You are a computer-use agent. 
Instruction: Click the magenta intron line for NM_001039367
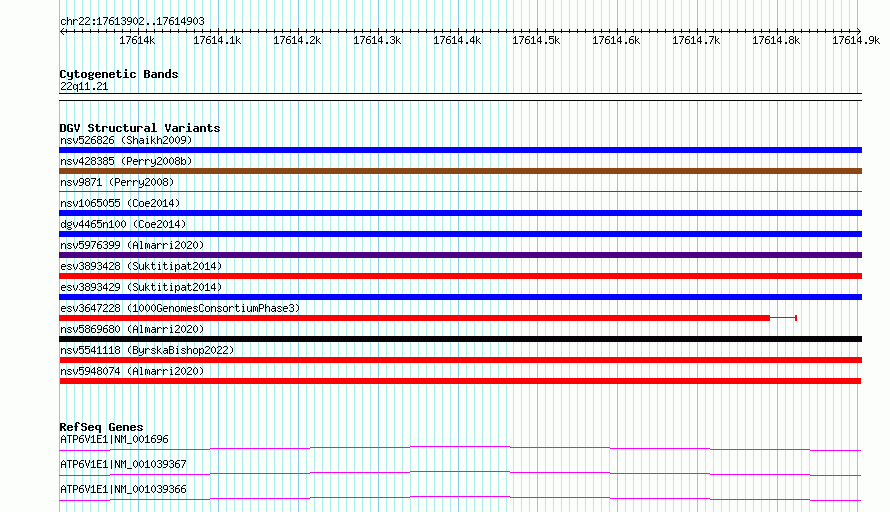460,473
